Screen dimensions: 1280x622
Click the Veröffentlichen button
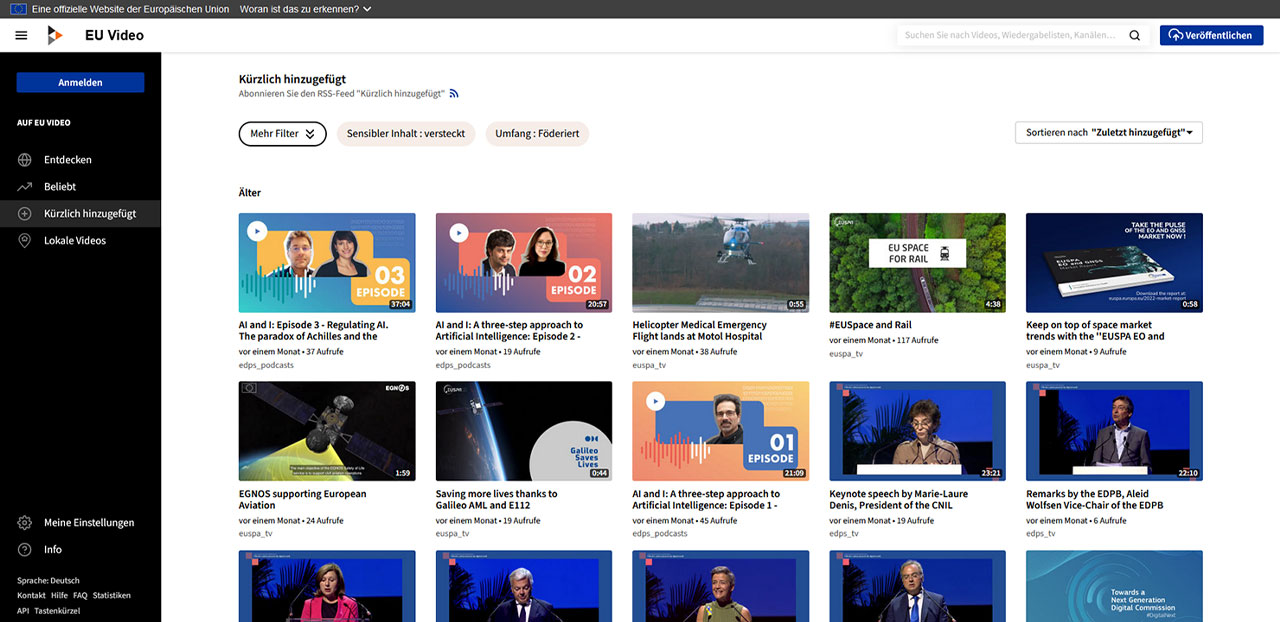(x=1211, y=35)
